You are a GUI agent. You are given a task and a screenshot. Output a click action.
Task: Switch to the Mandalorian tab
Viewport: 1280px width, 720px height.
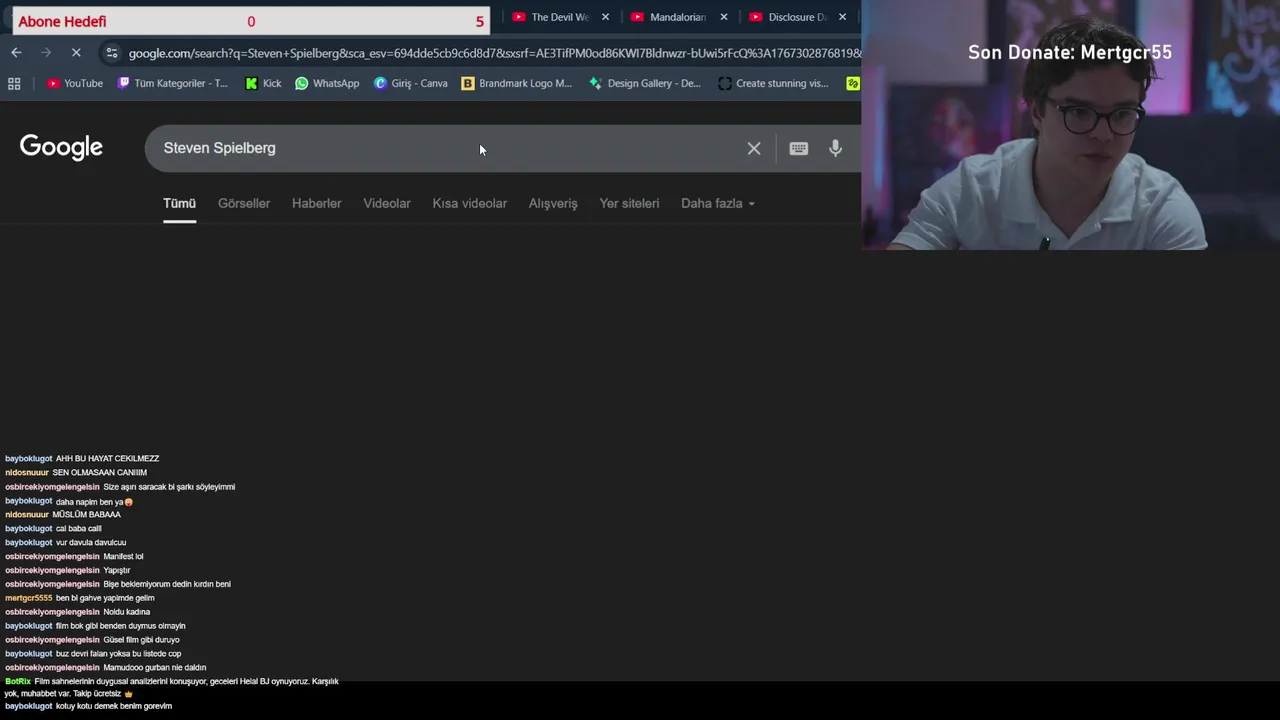(x=669, y=17)
